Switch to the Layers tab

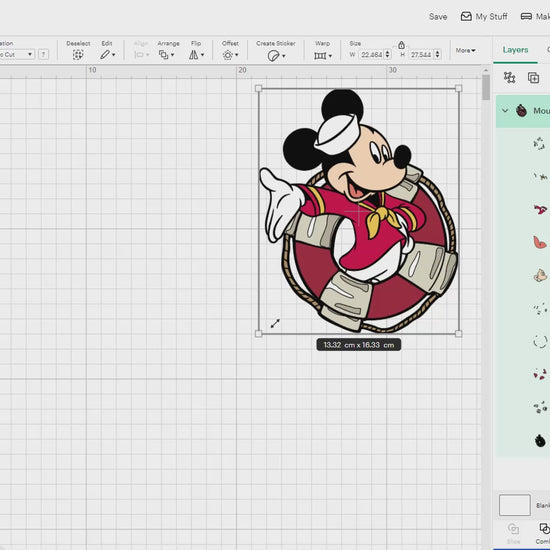pyautogui.click(x=515, y=50)
